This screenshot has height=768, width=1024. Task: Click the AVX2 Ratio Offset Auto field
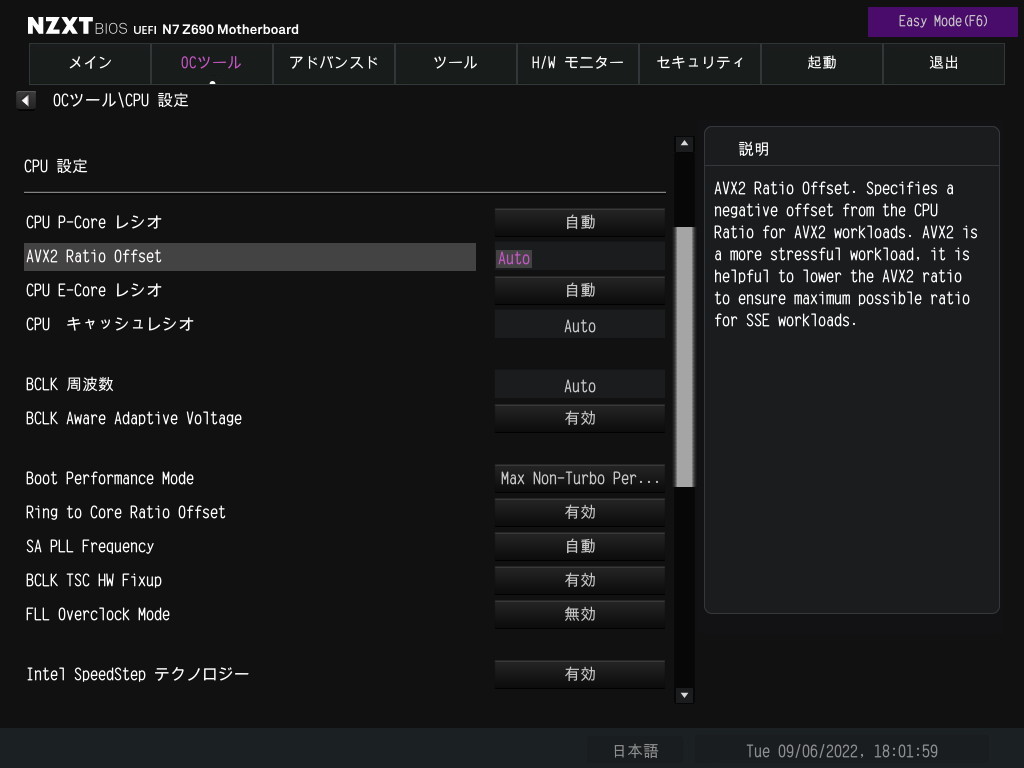580,257
